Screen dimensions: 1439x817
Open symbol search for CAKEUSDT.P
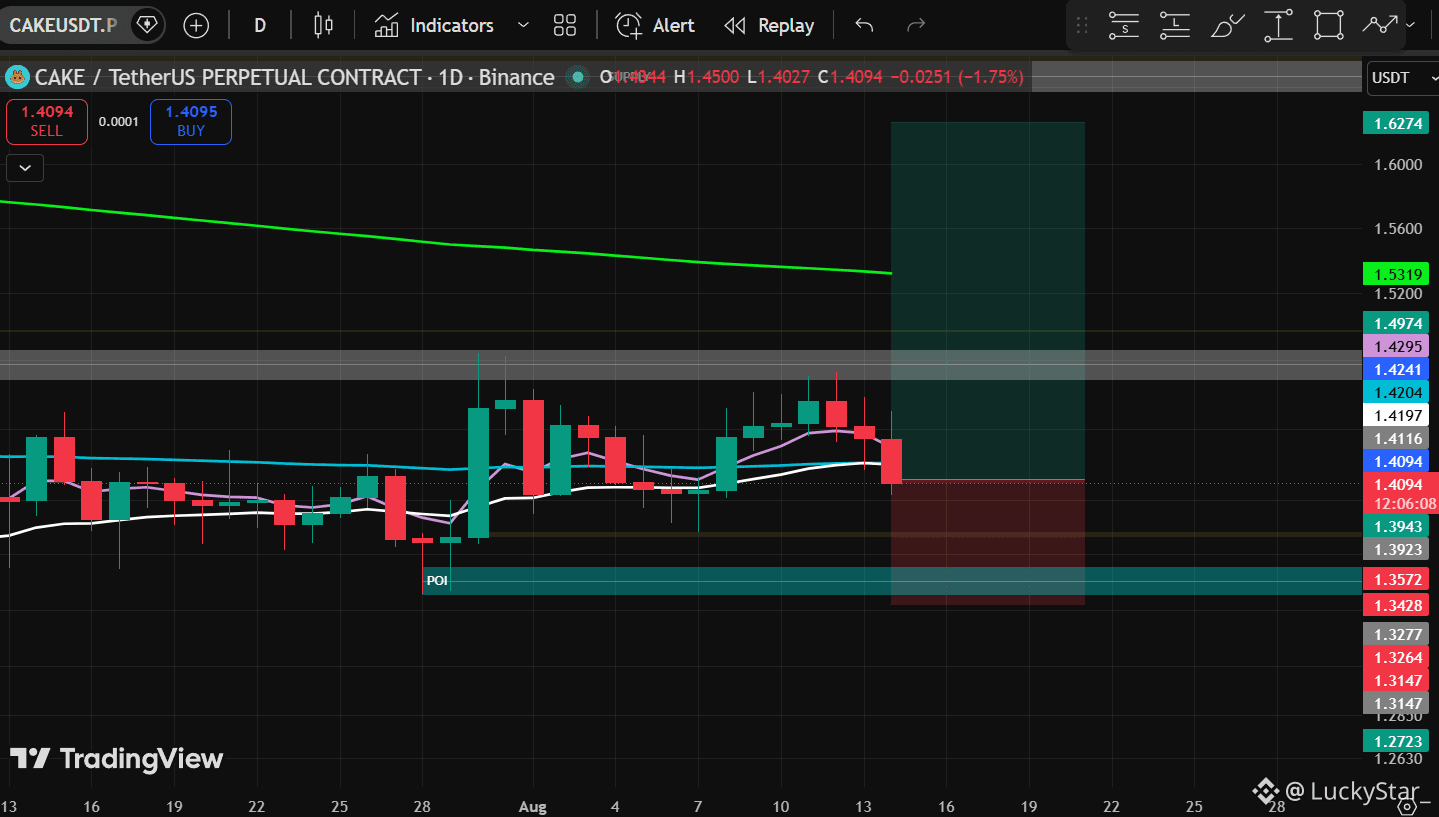[63, 25]
